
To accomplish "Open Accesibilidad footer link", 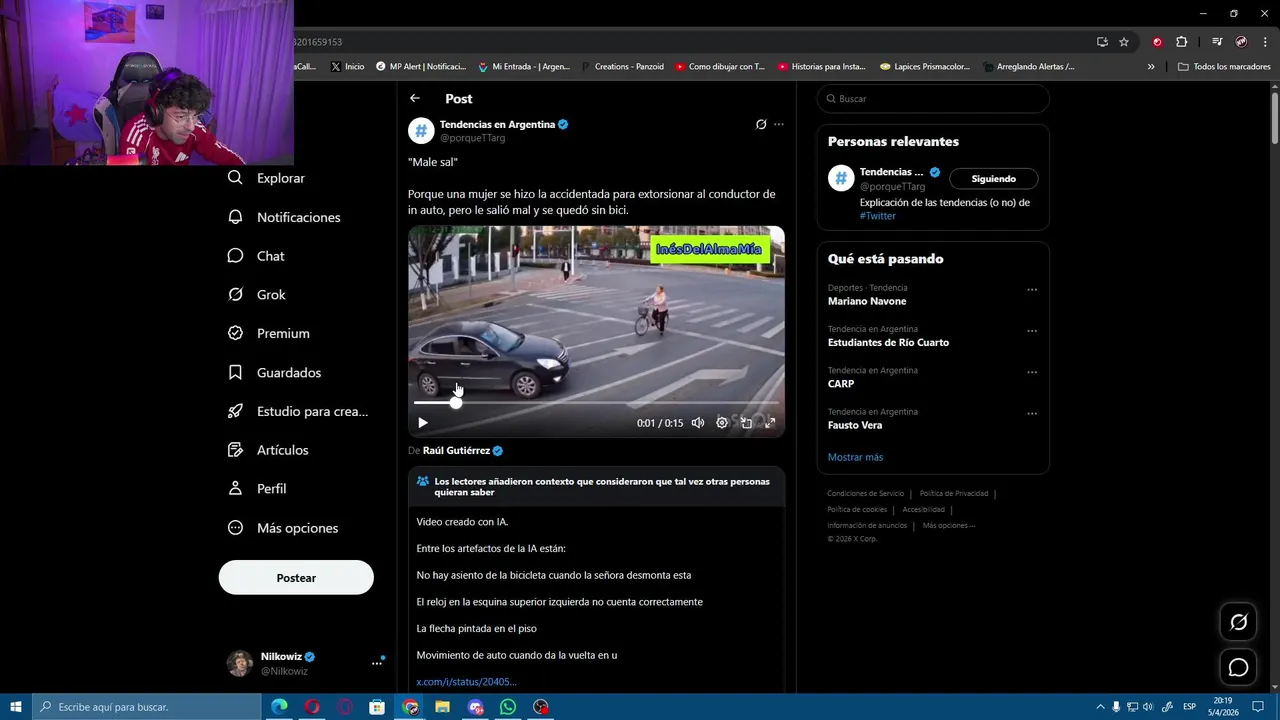I will tap(923, 510).
